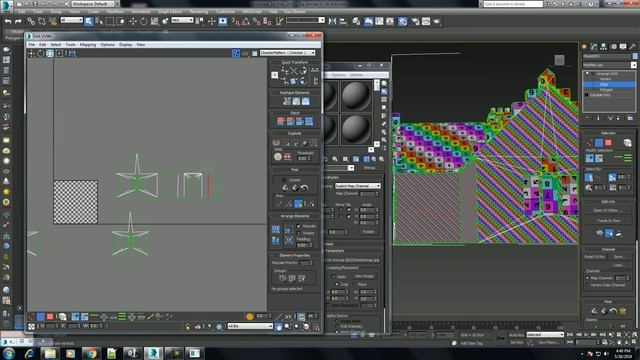Click the first Stitch icon in Stitch rollout
Image resolution: width=640 pixels, height=360 pixels.
[x=281, y=121]
